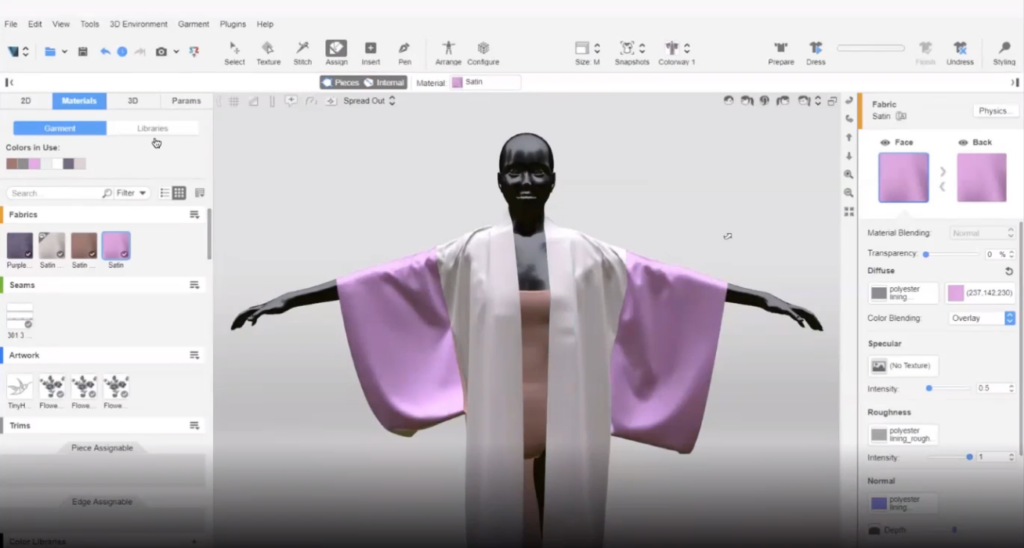This screenshot has height=548, width=1024.
Task: Open the 3D Environment menu
Action: tap(138, 24)
